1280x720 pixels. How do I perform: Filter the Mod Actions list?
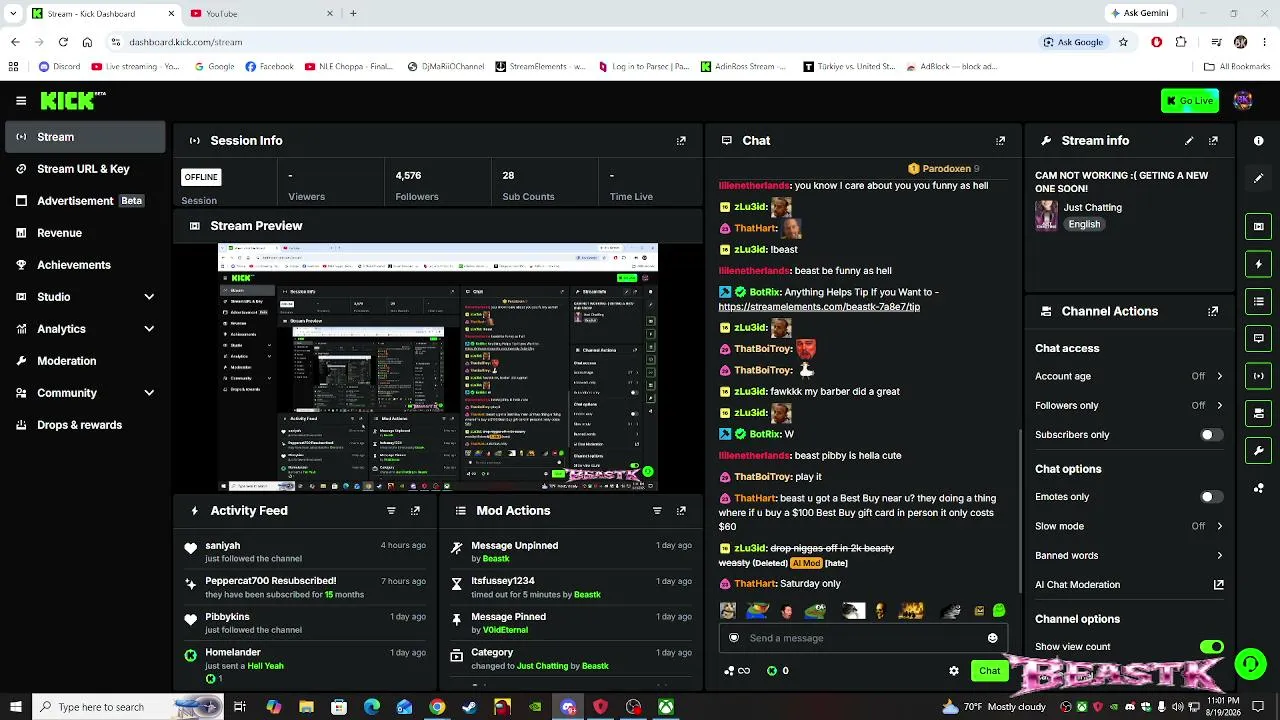pyautogui.click(x=657, y=510)
